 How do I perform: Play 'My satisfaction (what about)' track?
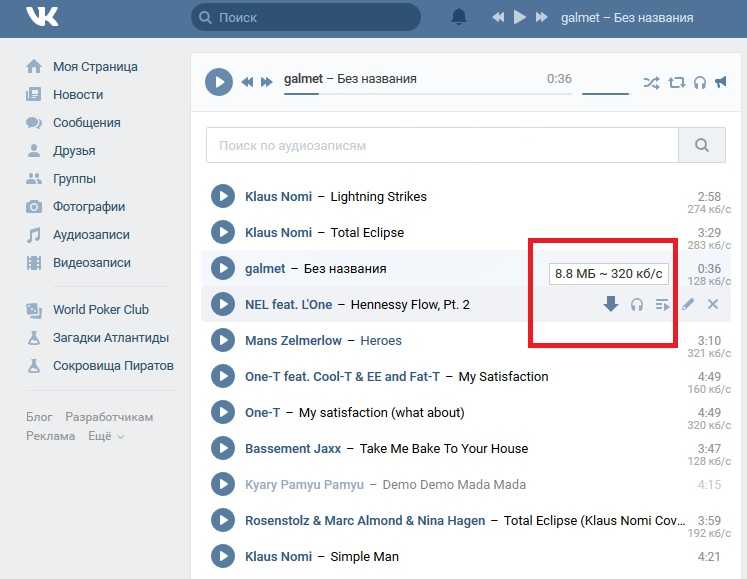[x=223, y=412]
